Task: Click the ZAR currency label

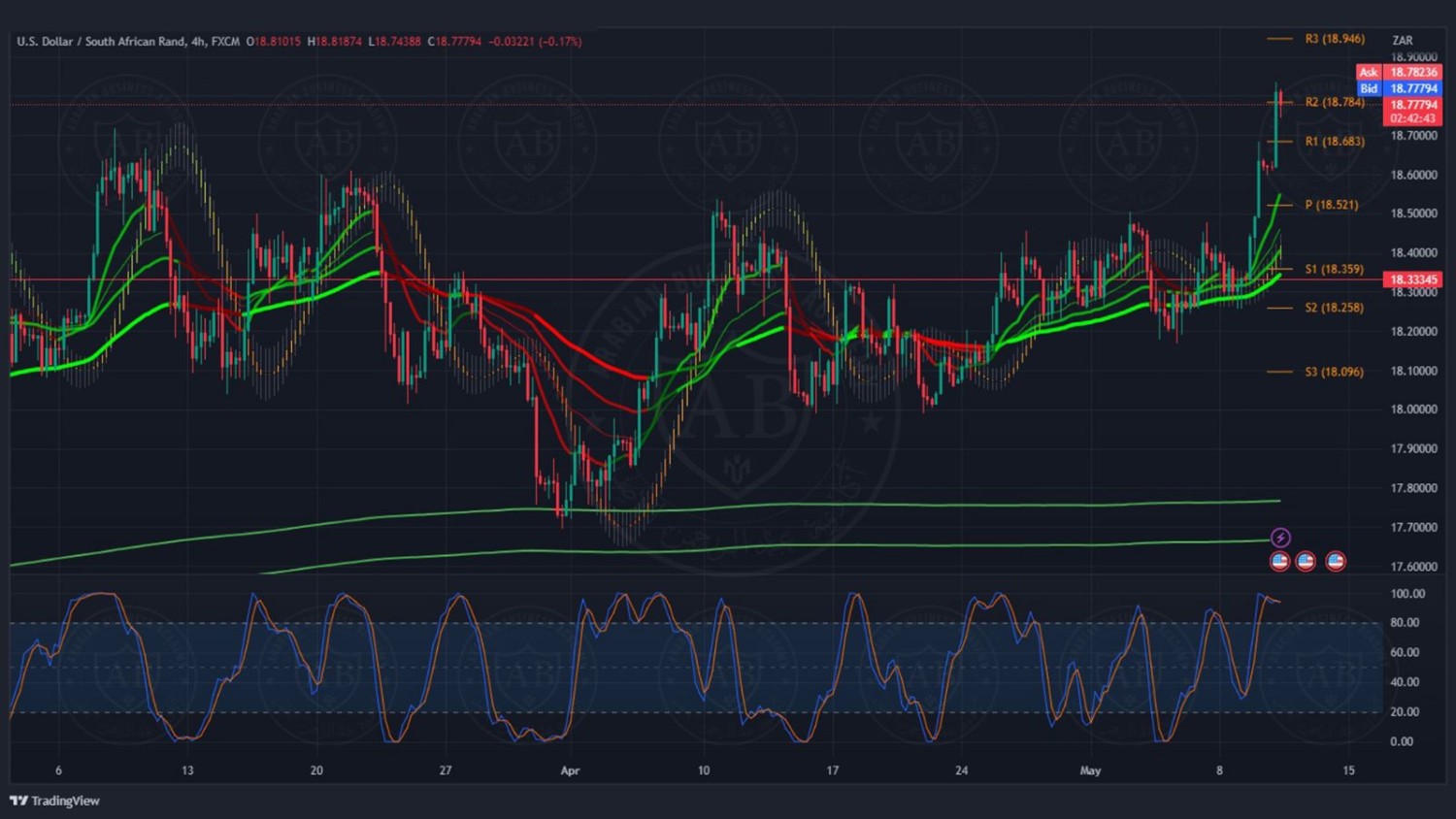Action: [1403, 41]
